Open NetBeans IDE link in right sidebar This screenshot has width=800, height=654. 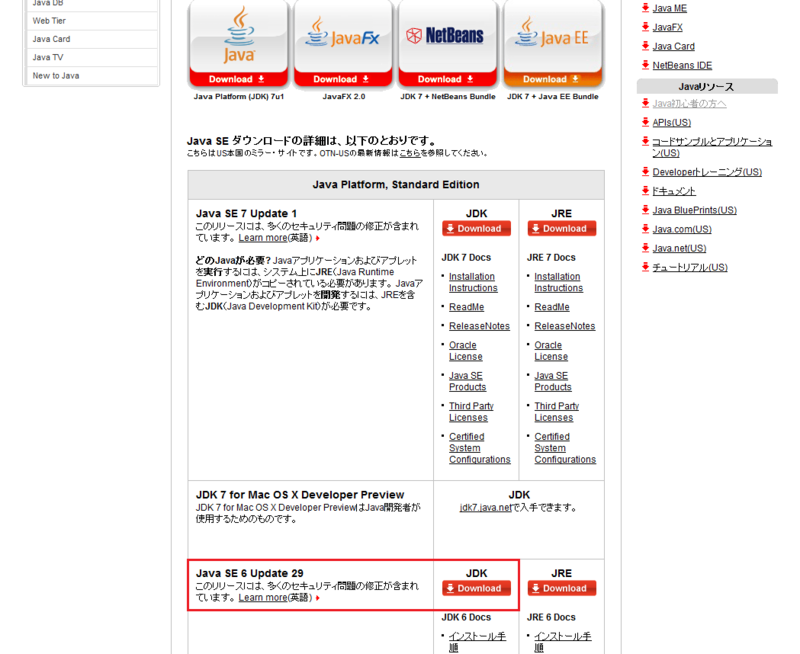pos(682,65)
